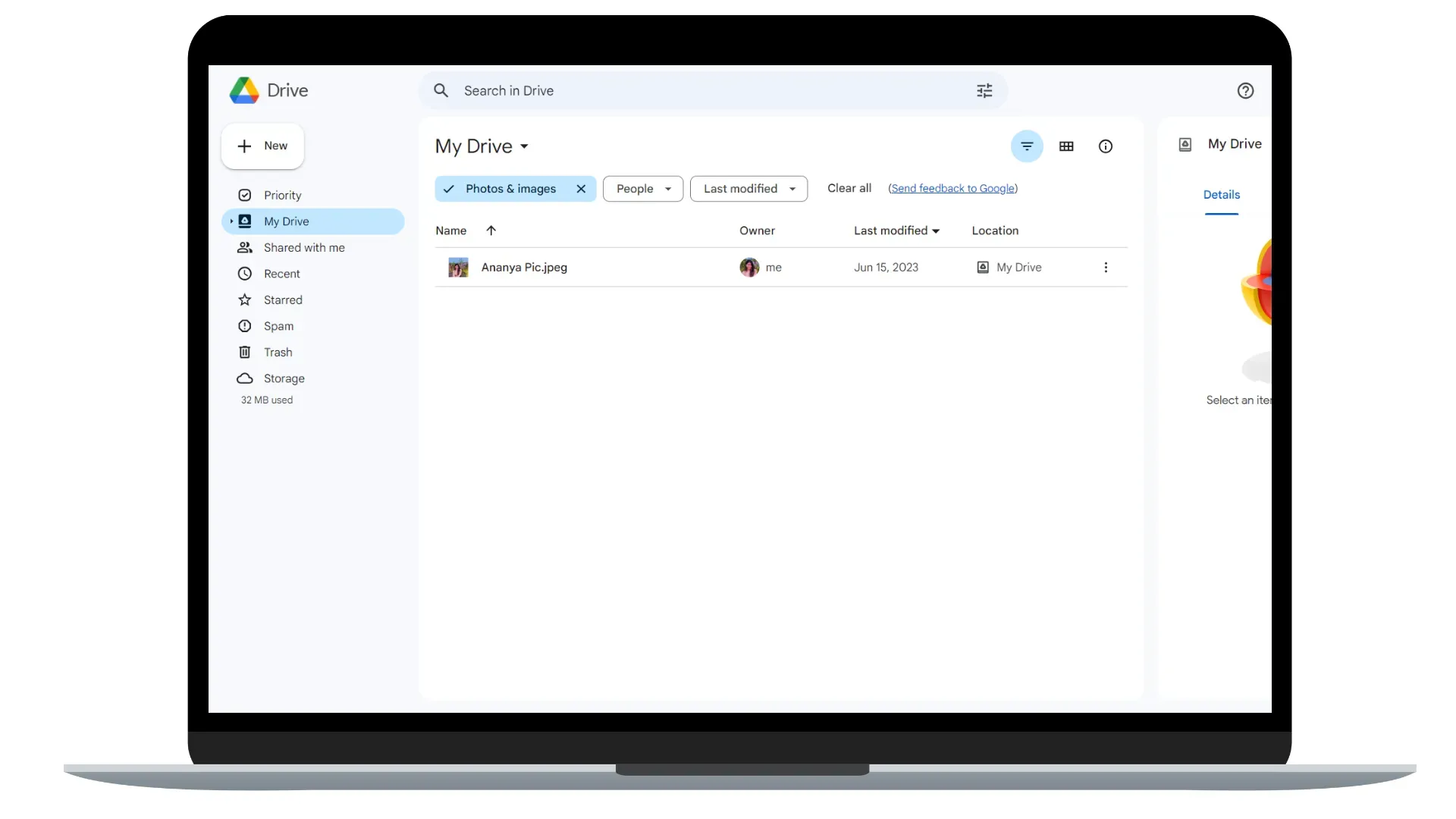Open Shared with me in sidebar

[303, 248]
